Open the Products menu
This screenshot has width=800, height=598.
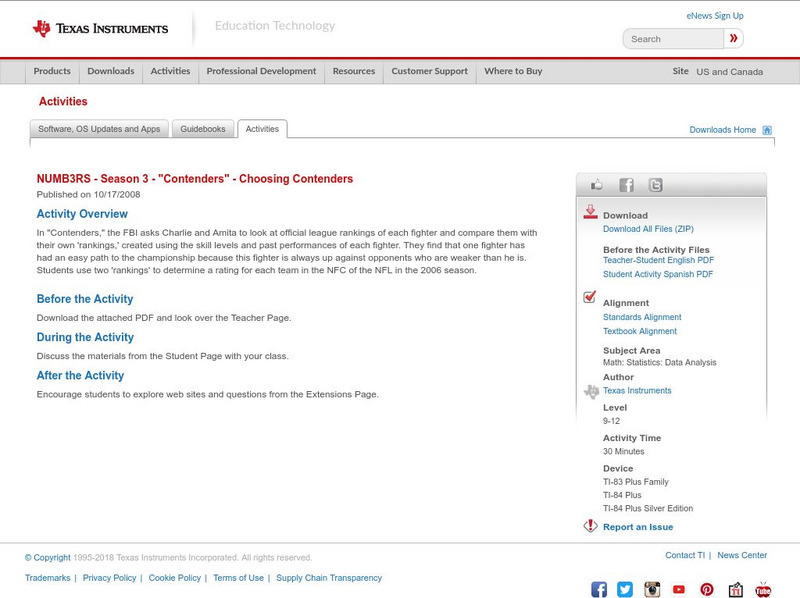(52, 71)
